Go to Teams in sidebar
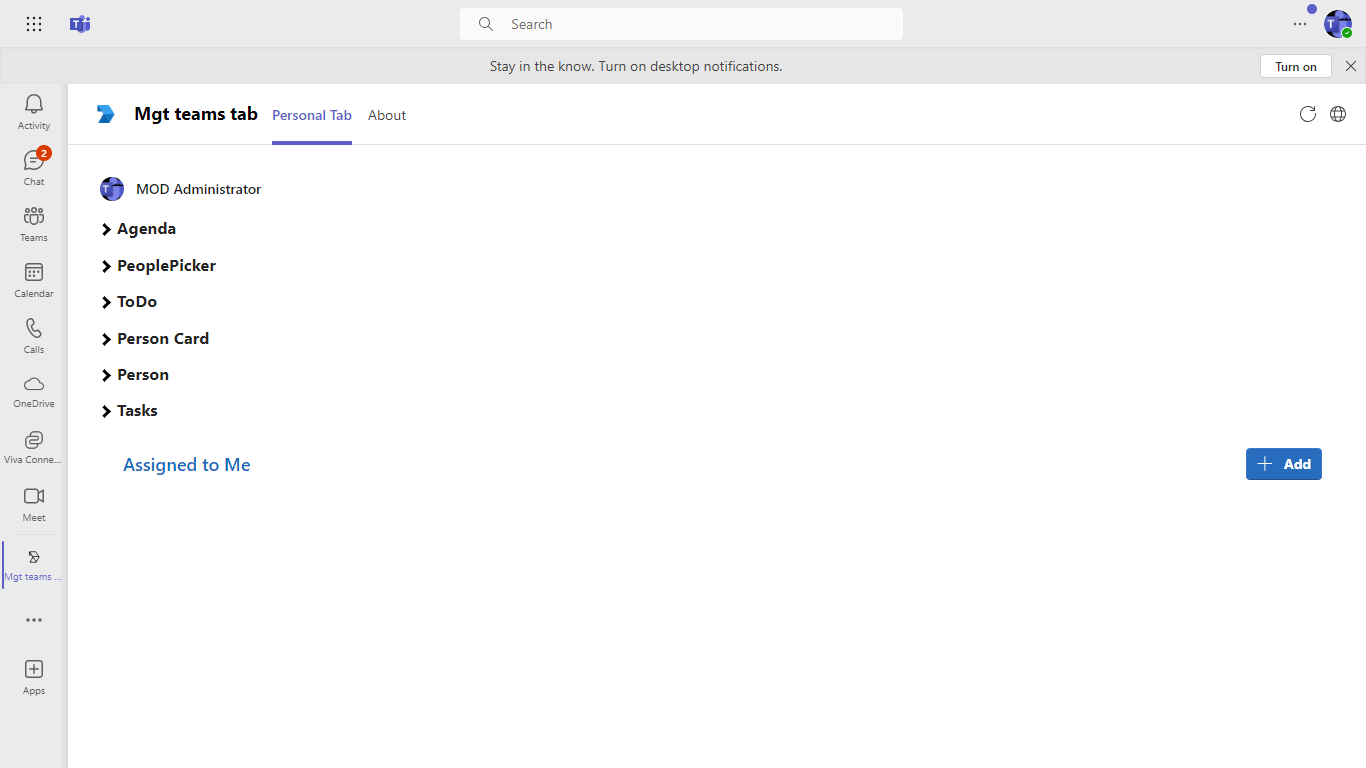1366x768 pixels. point(34,224)
